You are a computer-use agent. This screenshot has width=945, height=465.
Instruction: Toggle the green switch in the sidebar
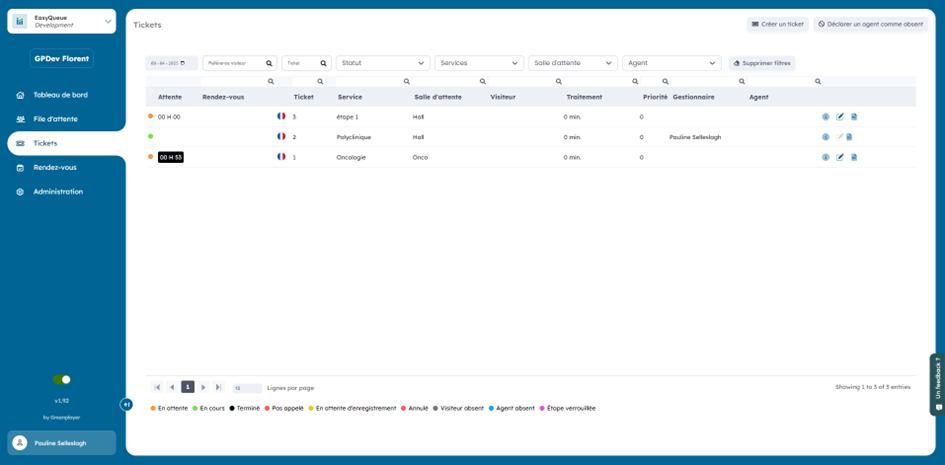(x=62, y=380)
